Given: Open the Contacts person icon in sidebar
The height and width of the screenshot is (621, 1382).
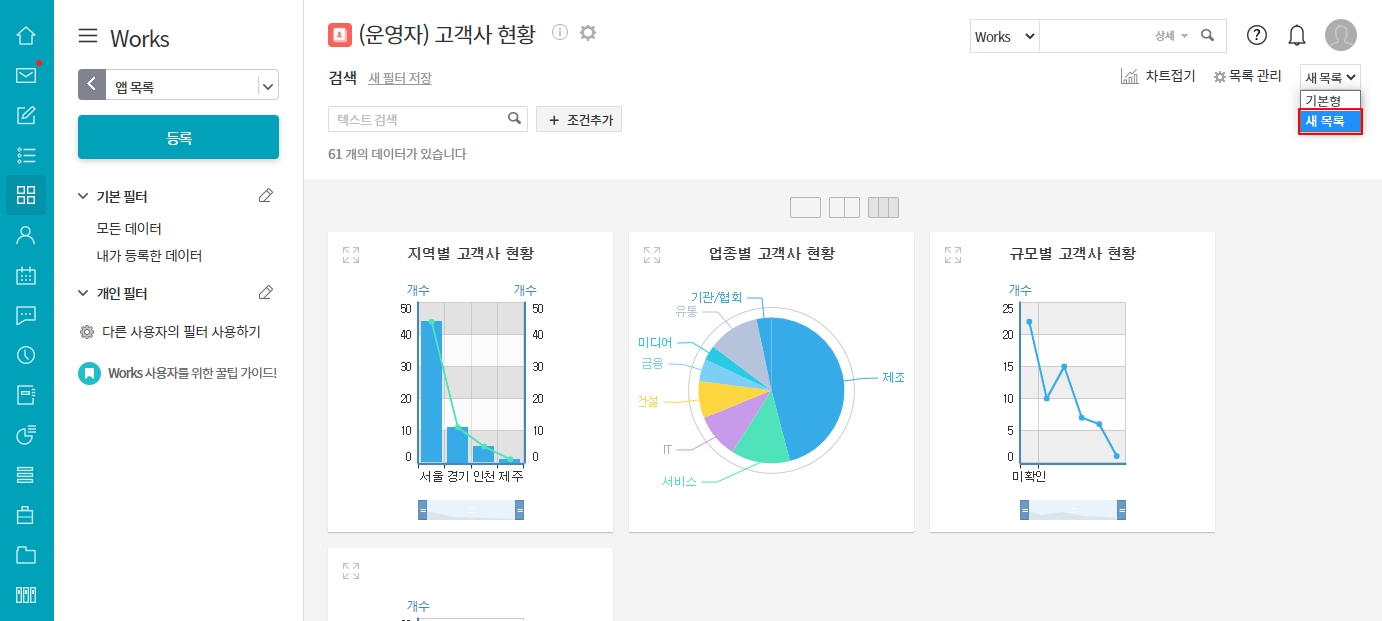Looking at the screenshot, I should pos(26,235).
